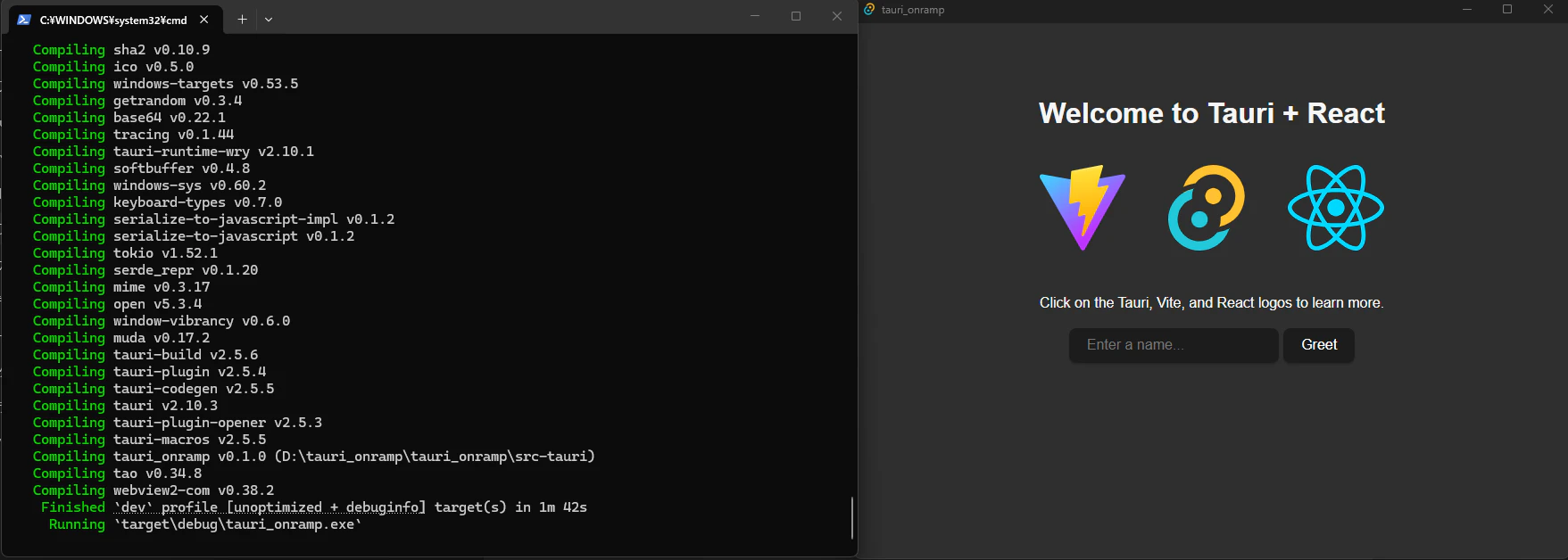The height and width of the screenshot is (560, 1568).
Task: Close the terminal window
Action: pos(837,16)
